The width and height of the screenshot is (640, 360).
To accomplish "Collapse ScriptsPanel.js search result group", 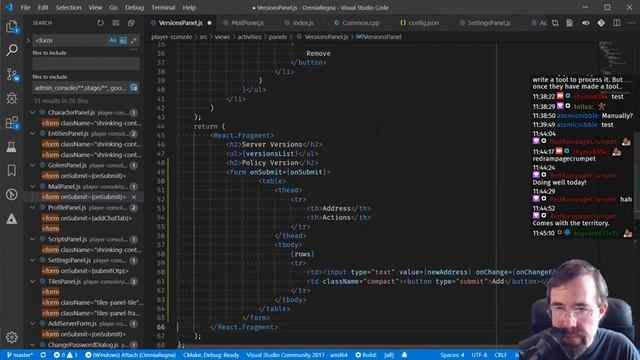I will pos(33,239).
